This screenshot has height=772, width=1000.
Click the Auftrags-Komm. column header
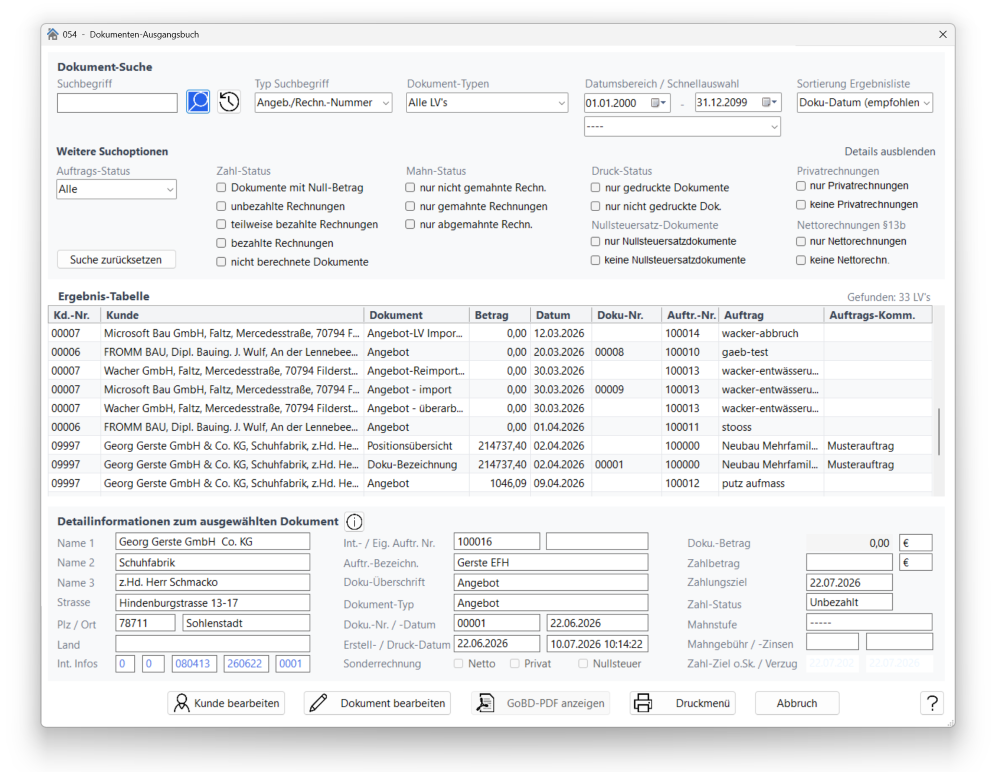pos(878,315)
